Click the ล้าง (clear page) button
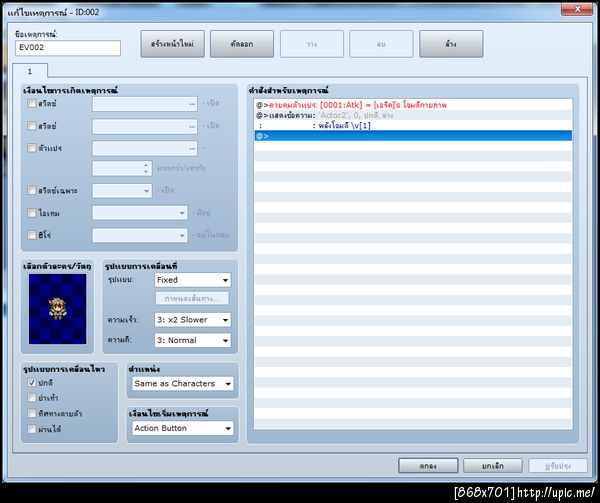Screen dimensions: 600x503 click(451, 44)
